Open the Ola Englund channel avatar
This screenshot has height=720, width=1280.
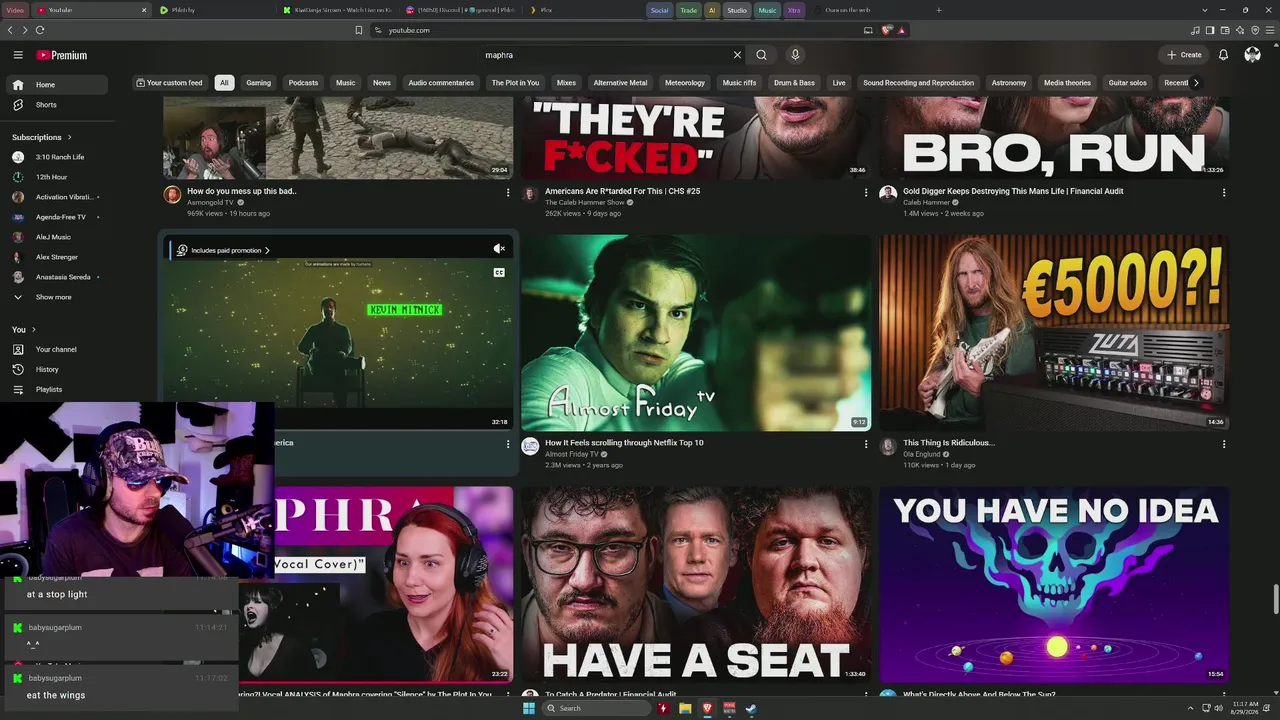pos(888,446)
